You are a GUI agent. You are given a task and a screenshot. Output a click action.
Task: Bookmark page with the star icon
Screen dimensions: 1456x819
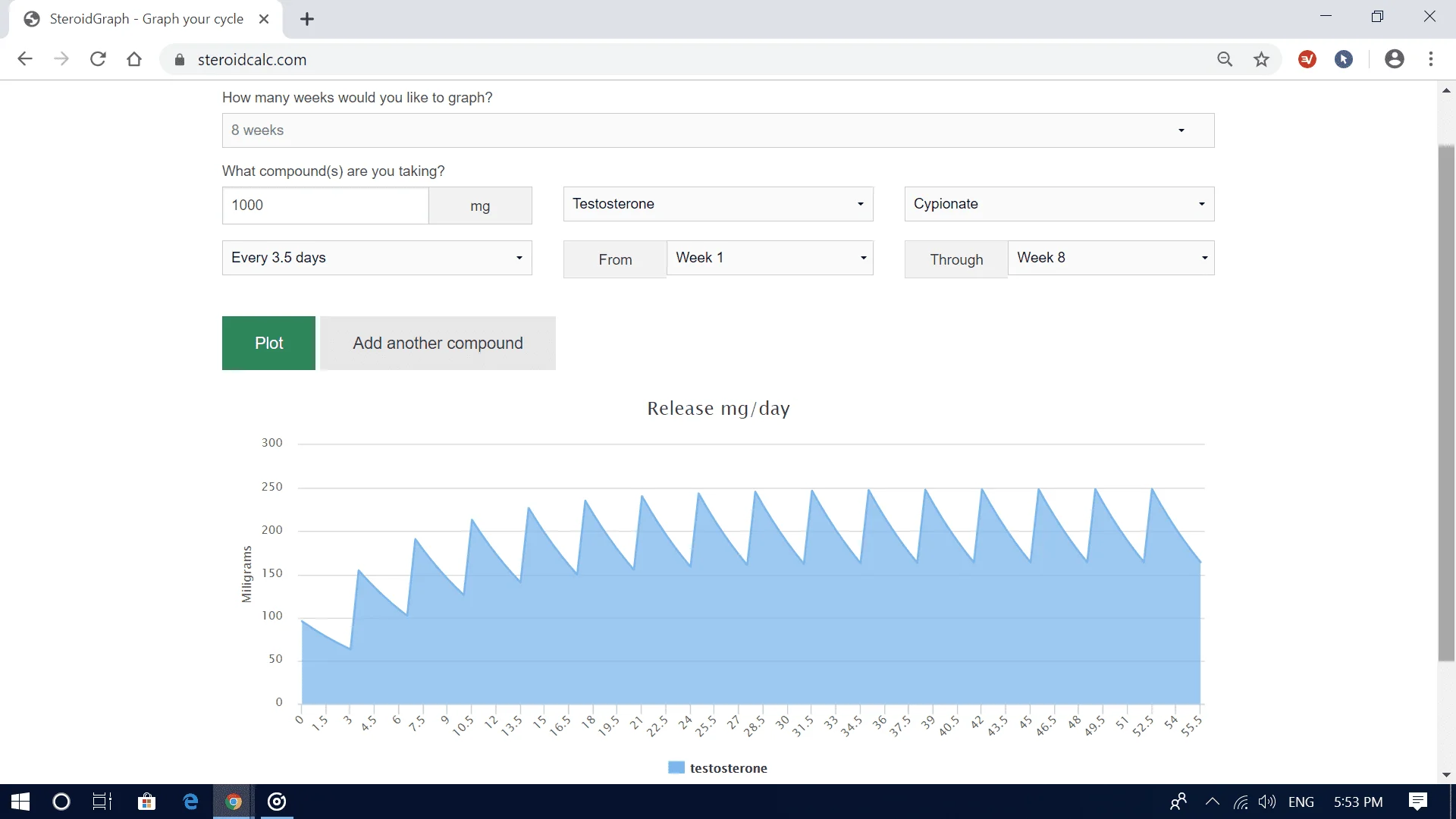[1261, 59]
